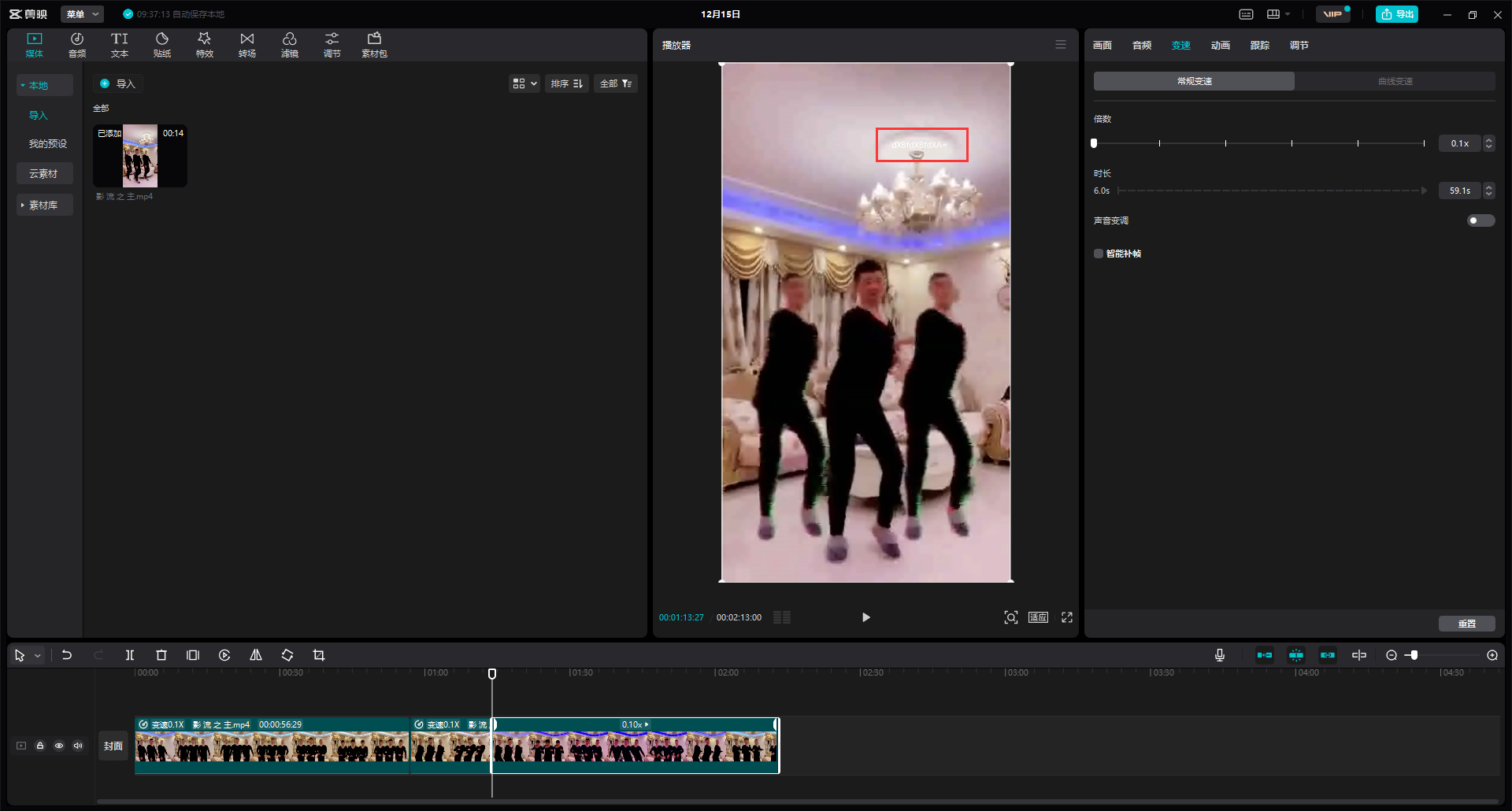Toggle clip linkage in timeline

tap(1328, 655)
